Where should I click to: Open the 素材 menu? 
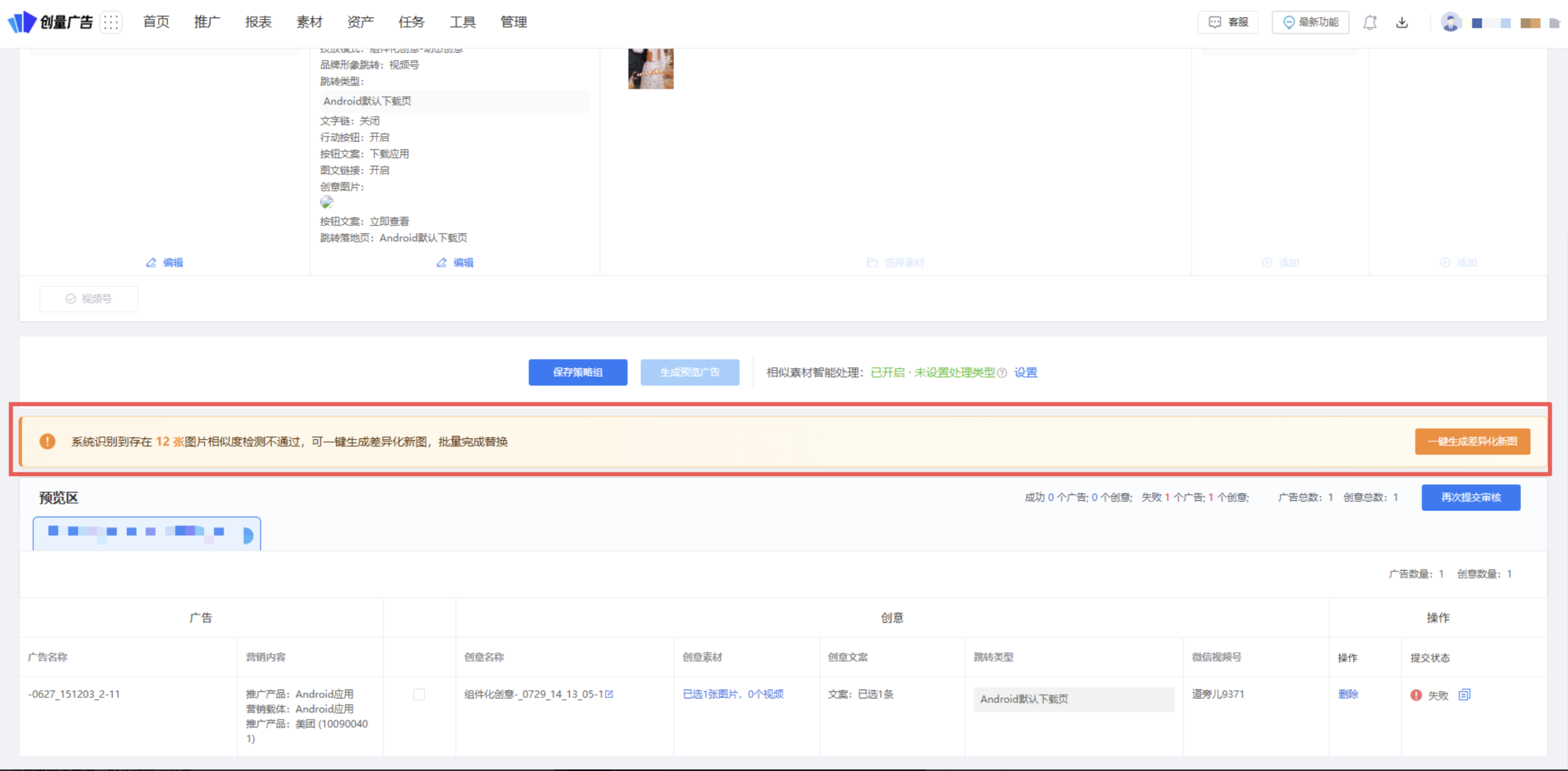[x=309, y=22]
